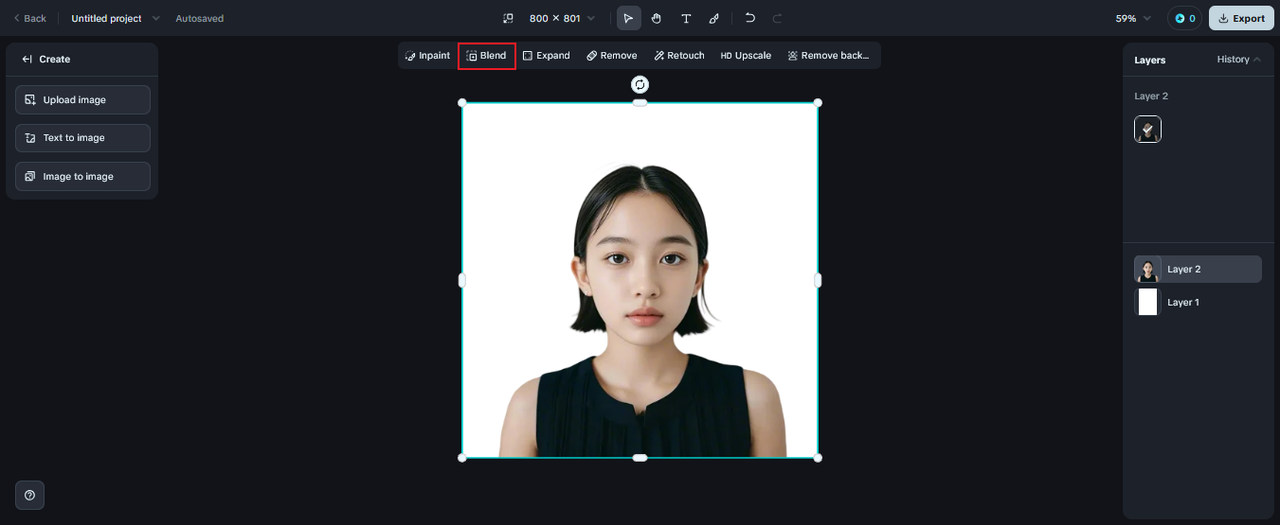This screenshot has width=1280, height=525.
Task: Click Image to image button
Action: (83, 176)
